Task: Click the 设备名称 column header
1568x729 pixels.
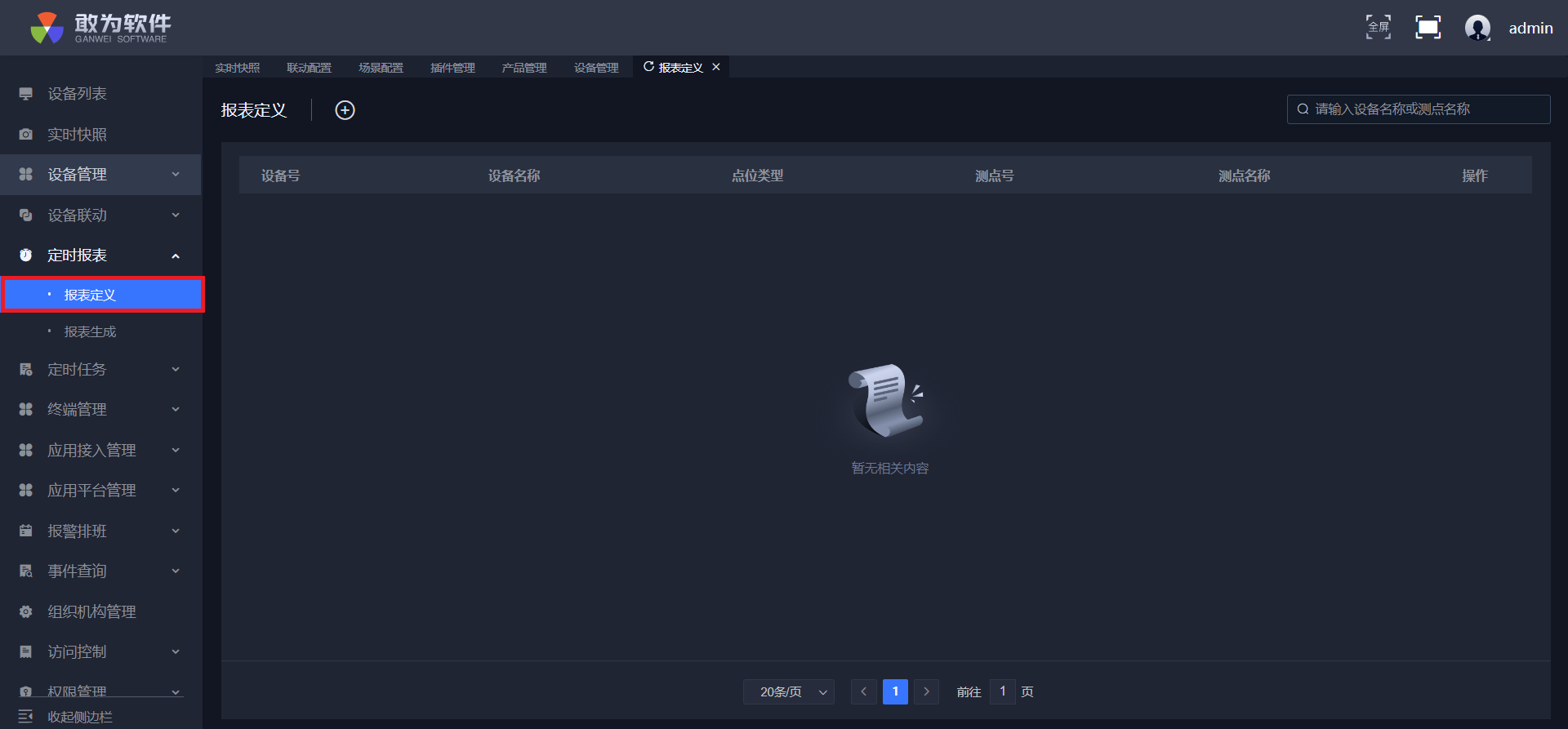Action: pos(514,176)
